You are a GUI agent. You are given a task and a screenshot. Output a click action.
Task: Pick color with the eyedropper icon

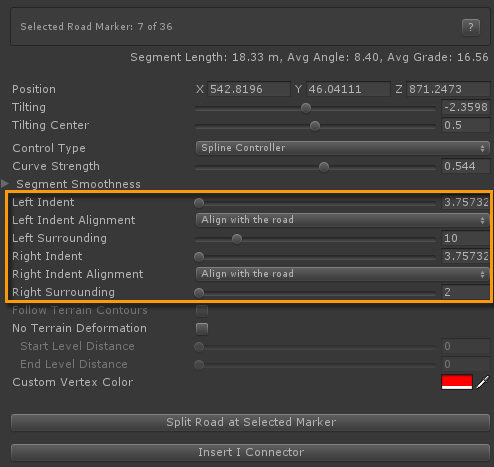pos(483,382)
